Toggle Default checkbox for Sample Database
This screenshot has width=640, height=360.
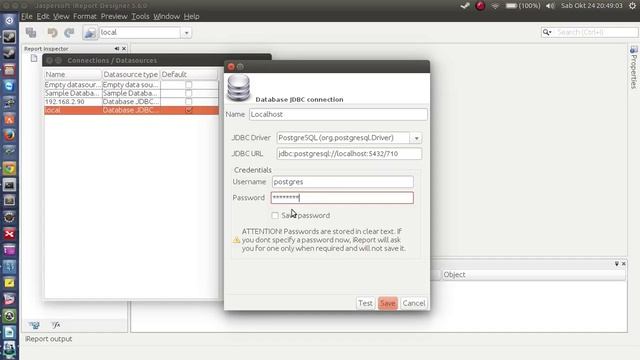click(x=189, y=93)
